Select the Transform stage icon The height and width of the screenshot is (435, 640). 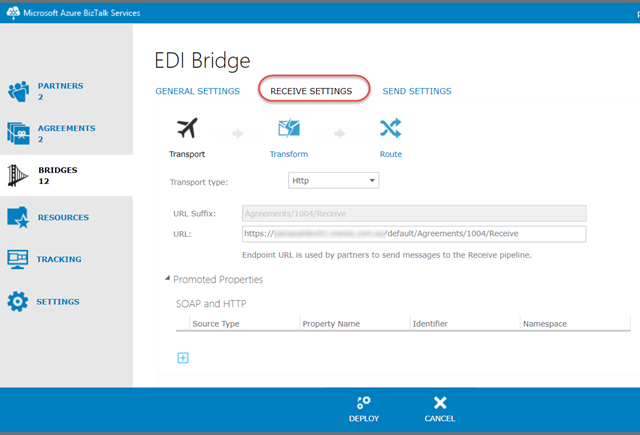point(289,129)
